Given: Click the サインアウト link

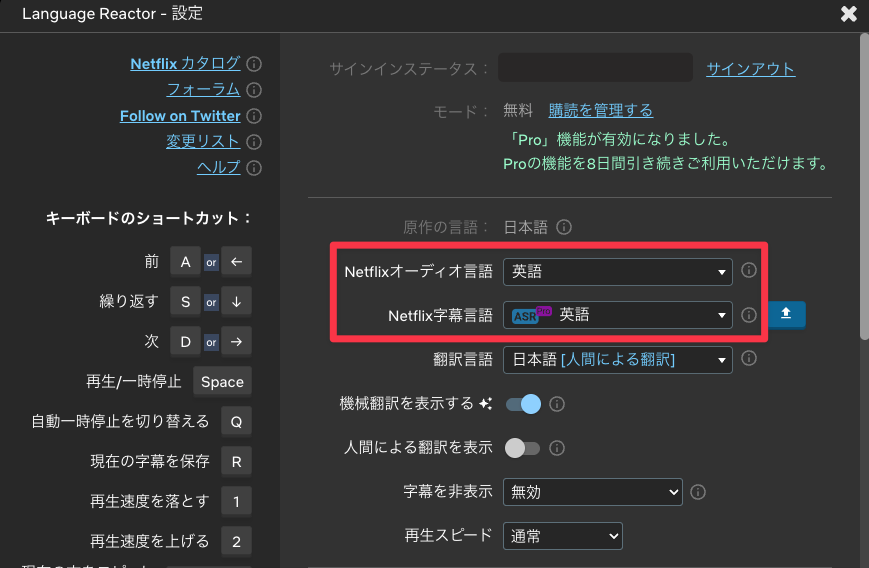Looking at the screenshot, I should click(x=750, y=69).
